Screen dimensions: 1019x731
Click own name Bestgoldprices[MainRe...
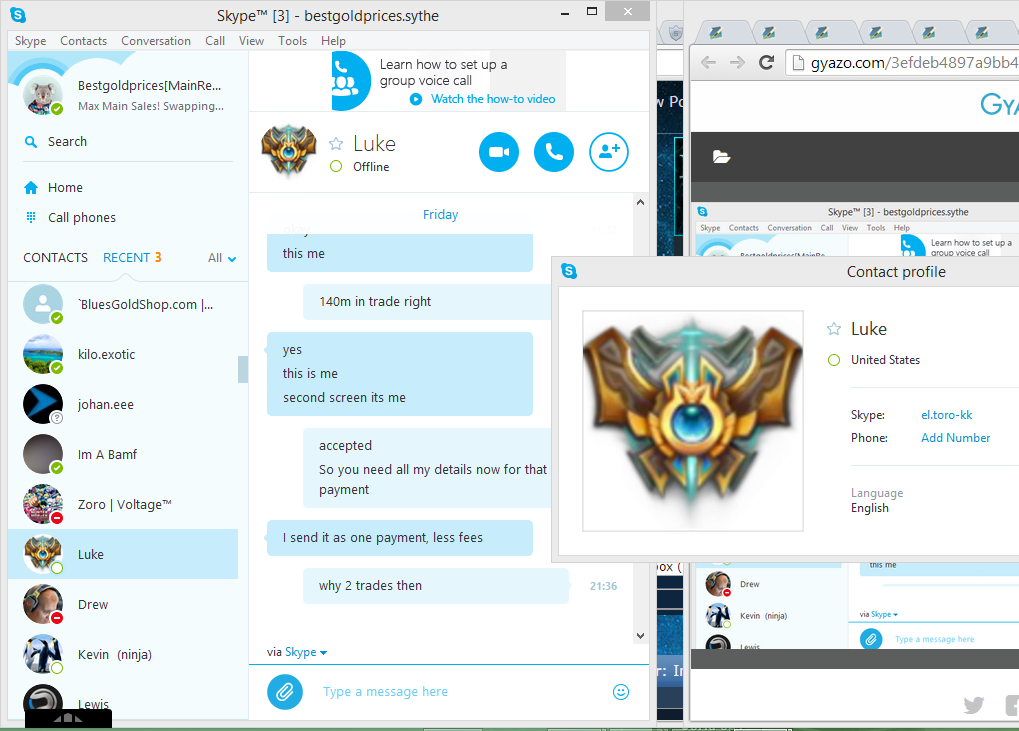pyautogui.click(x=149, y=86)
